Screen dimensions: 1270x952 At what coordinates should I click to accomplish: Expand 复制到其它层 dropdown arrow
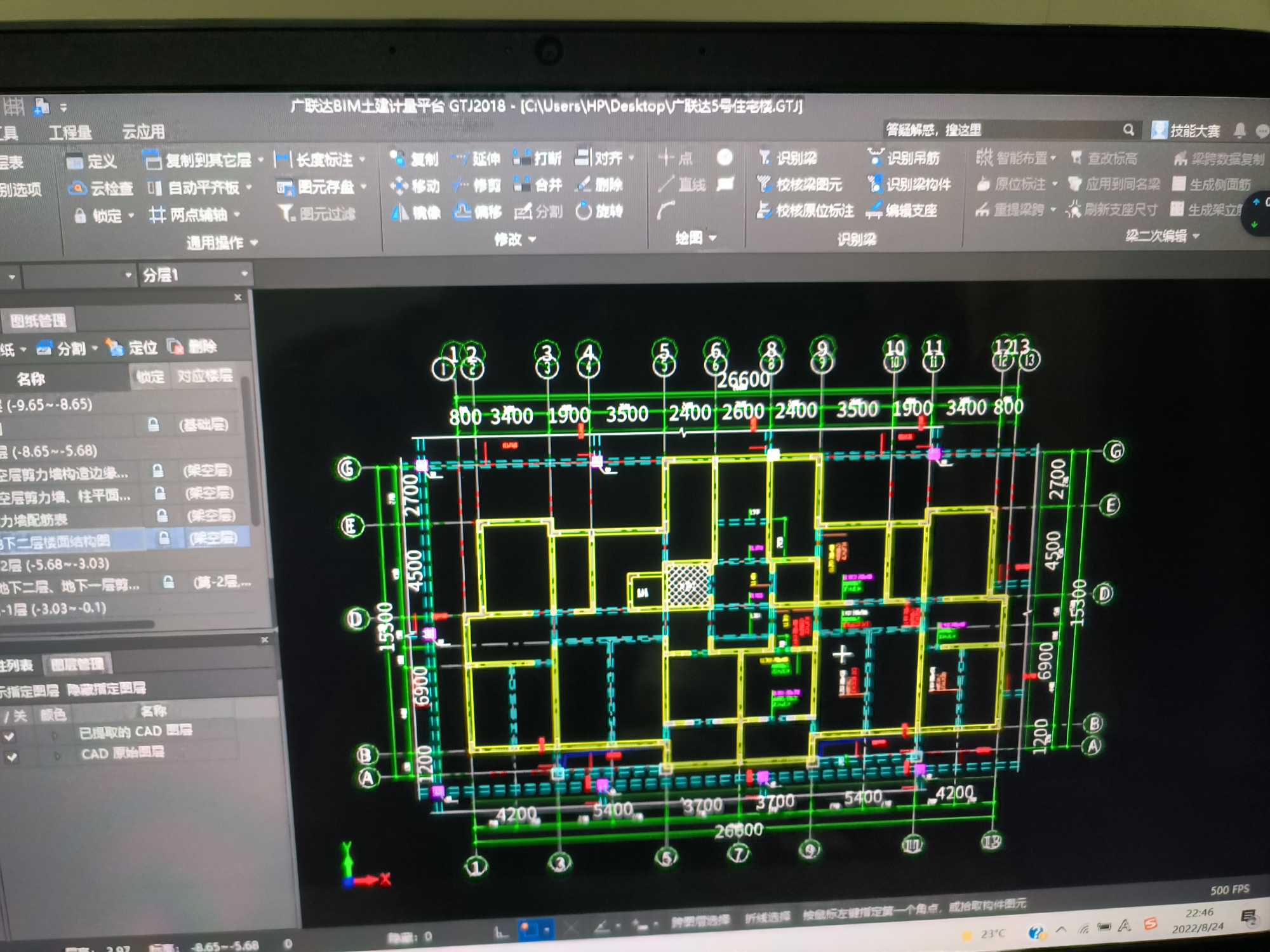coord(260,161)
